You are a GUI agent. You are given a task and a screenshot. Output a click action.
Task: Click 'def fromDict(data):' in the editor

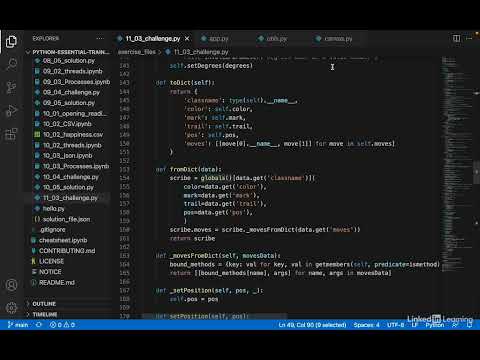pos(188,169)
